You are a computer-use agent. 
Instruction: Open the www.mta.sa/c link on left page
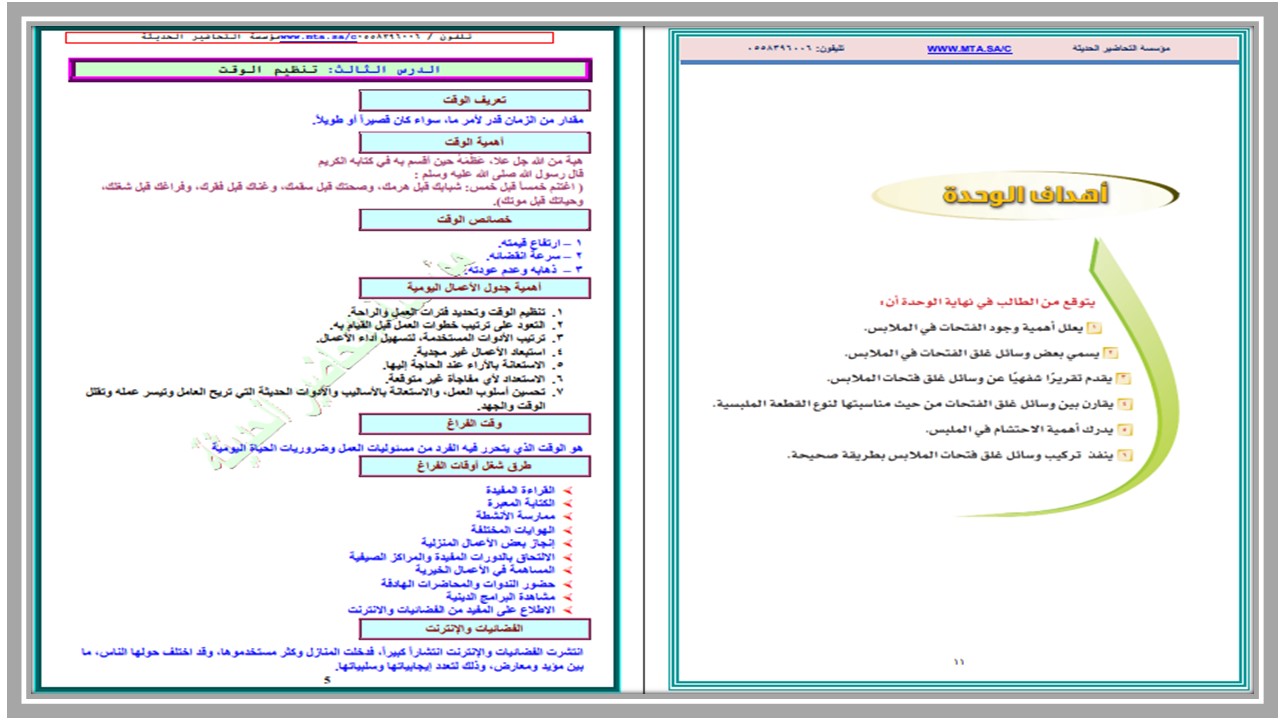318,37
